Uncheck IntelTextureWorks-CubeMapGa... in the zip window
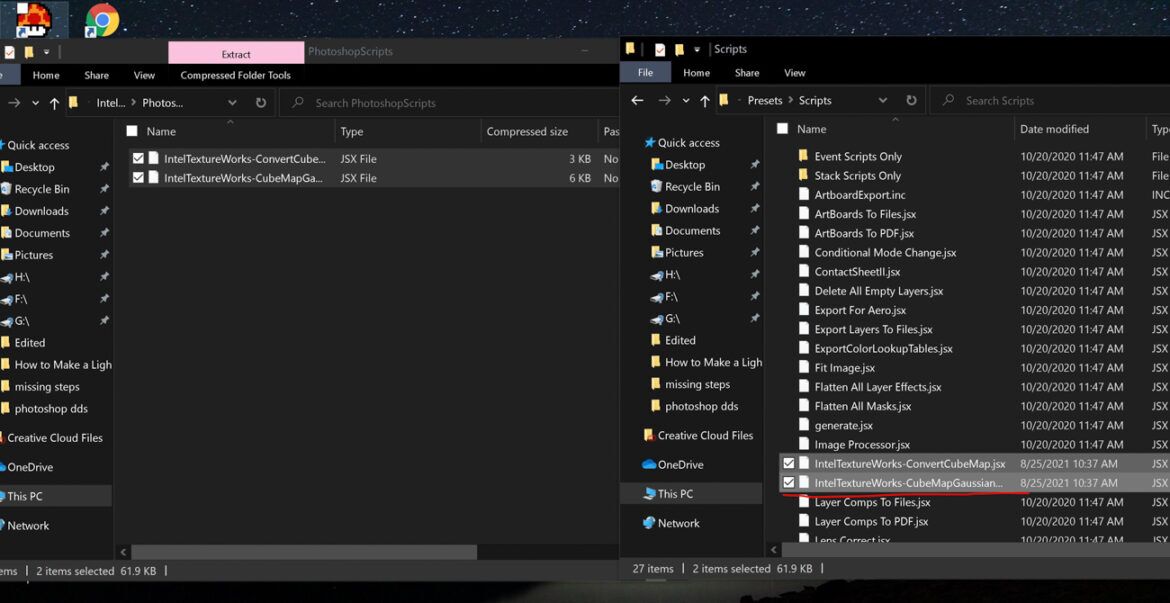1170x603 pixels. [x=137, y=178]
